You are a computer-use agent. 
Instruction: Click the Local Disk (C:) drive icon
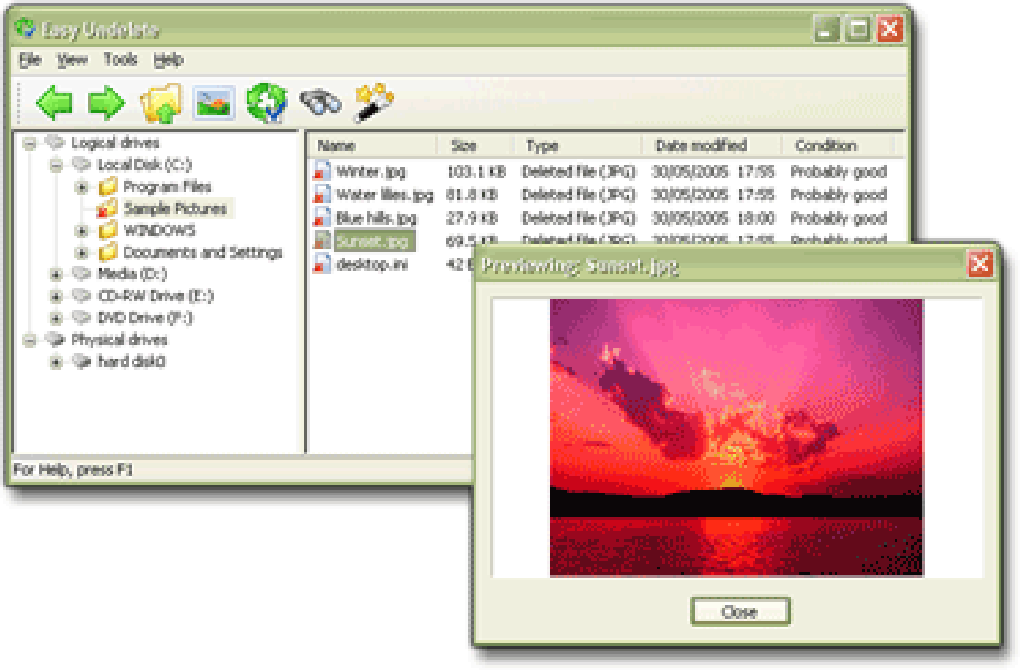[81, 163]
